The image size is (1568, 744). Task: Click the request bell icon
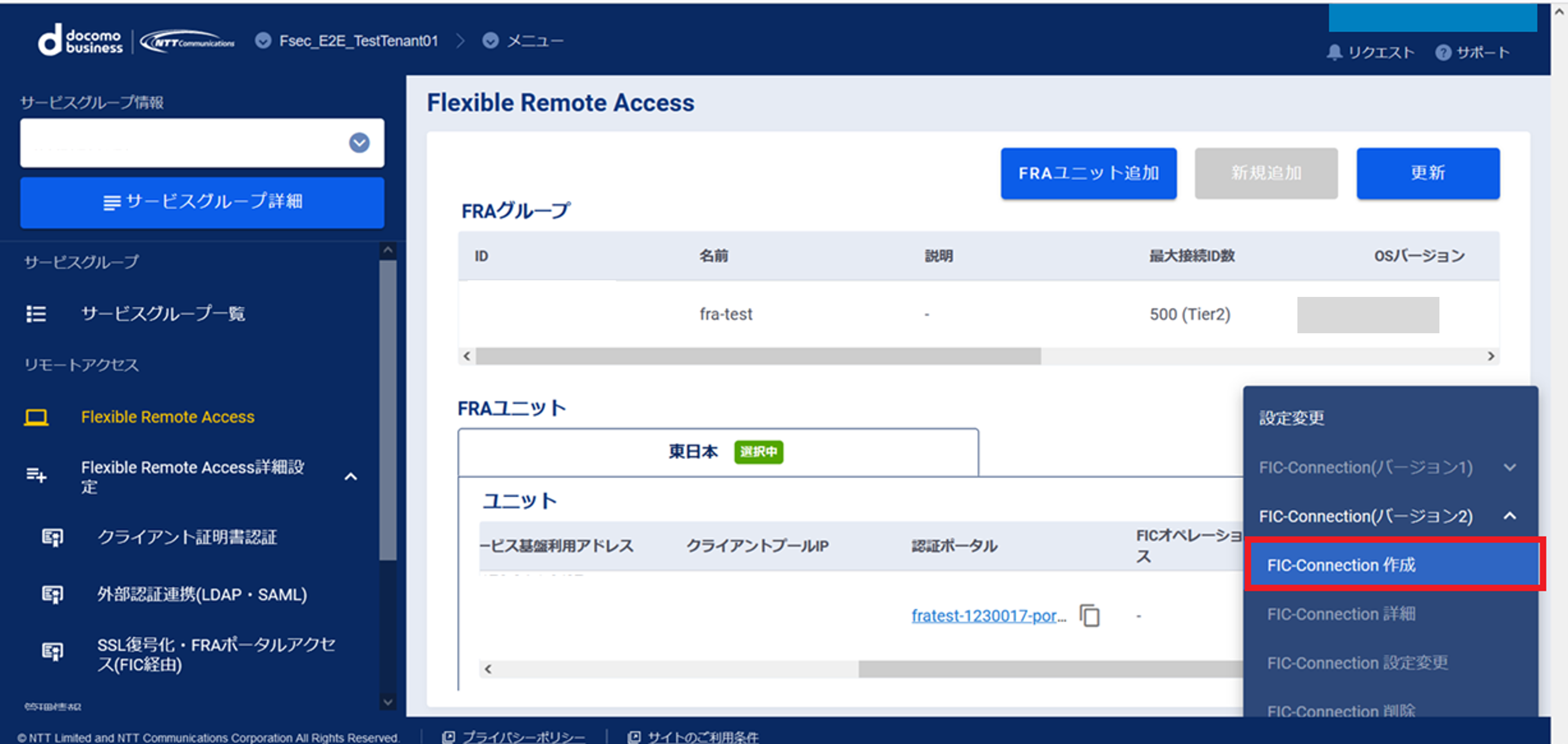[x=1334, y=52]
